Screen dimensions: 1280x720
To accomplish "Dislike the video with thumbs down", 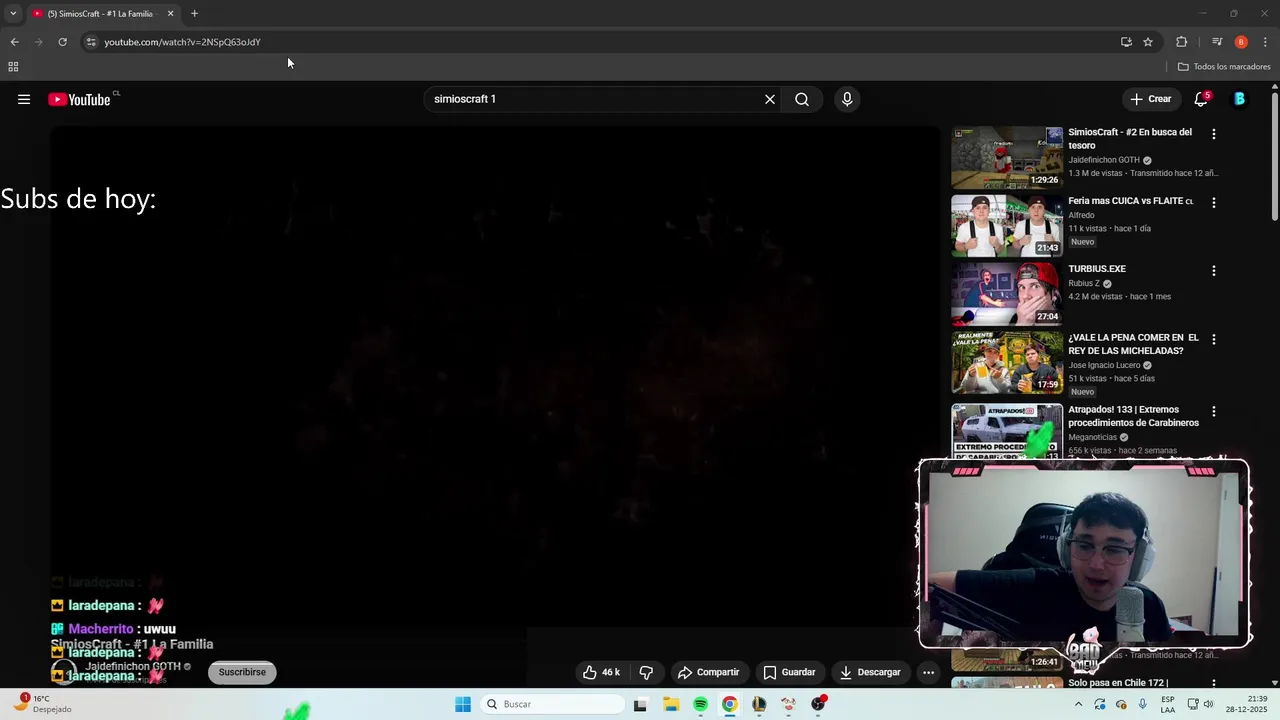I will [646, 672].
